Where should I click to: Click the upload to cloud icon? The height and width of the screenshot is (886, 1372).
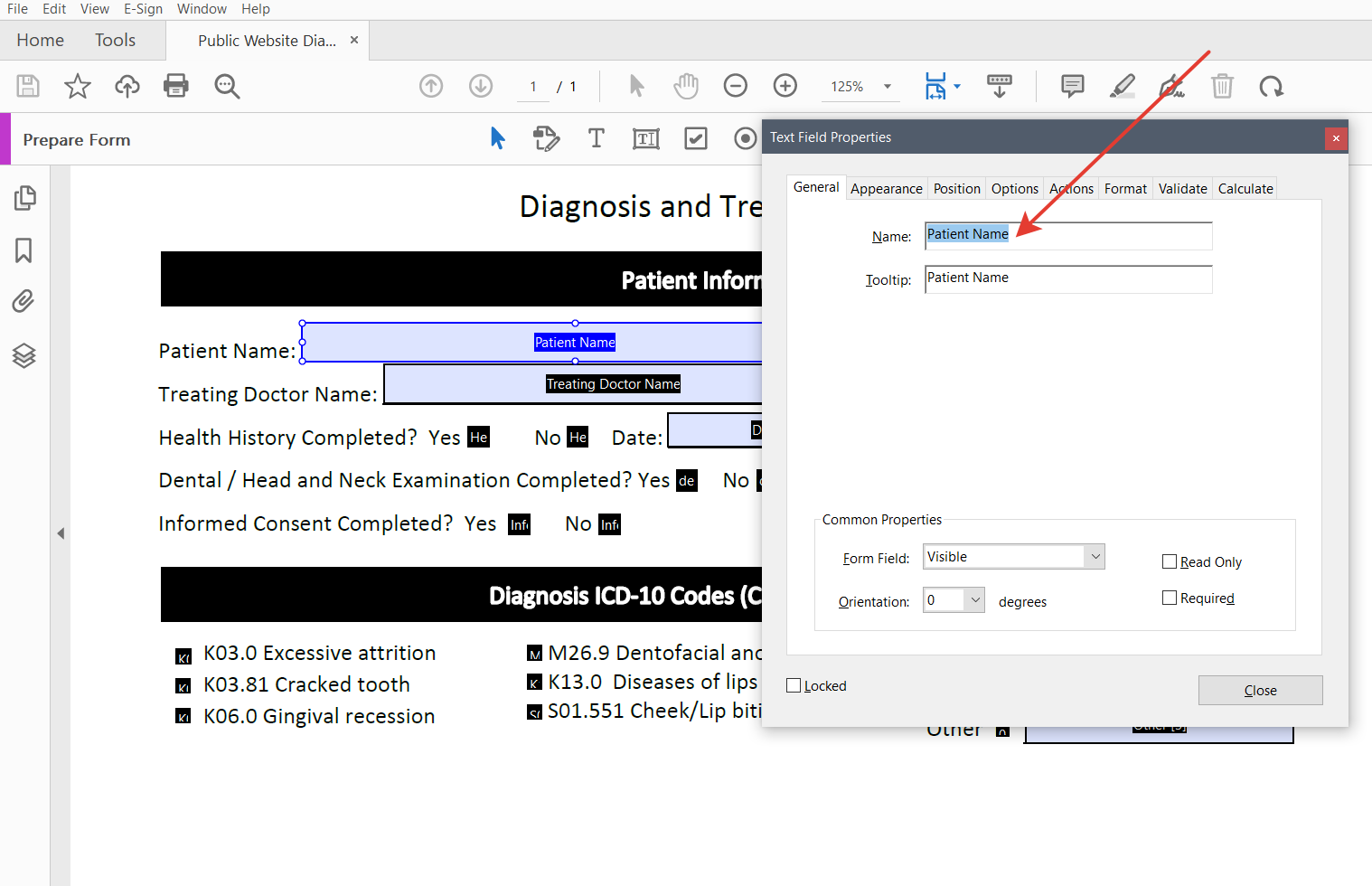(127, 86)
